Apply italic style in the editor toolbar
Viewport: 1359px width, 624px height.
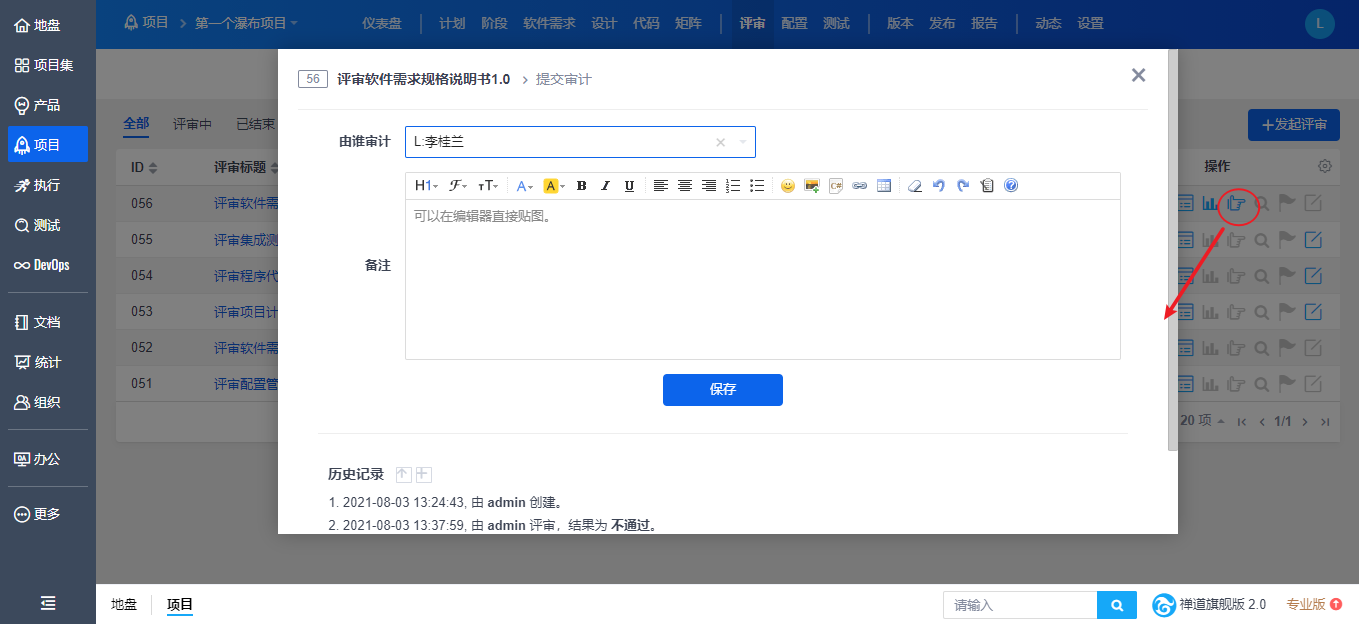605,186
